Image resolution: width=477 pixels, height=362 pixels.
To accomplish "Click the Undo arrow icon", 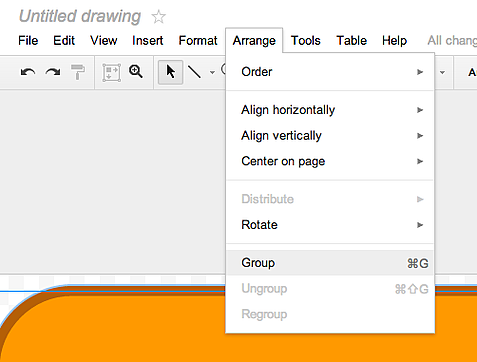I will pos(28,72).
